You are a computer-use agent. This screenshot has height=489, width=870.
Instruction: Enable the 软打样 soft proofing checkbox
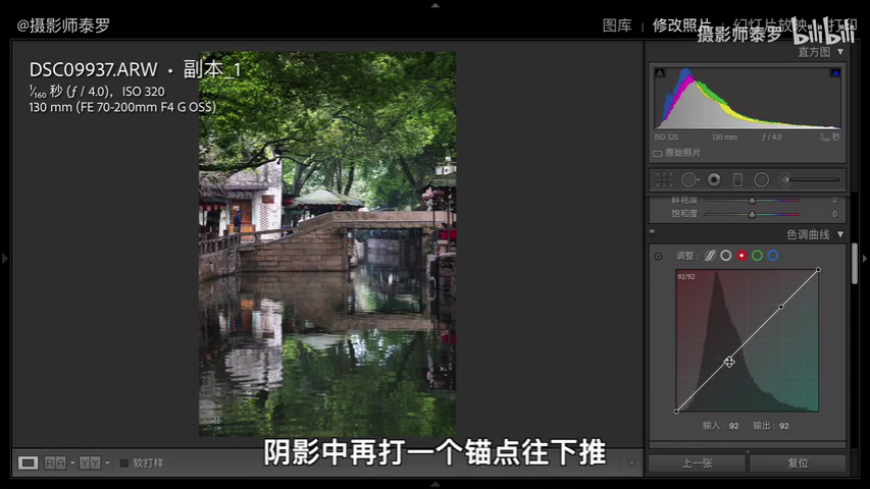point(124,463)
